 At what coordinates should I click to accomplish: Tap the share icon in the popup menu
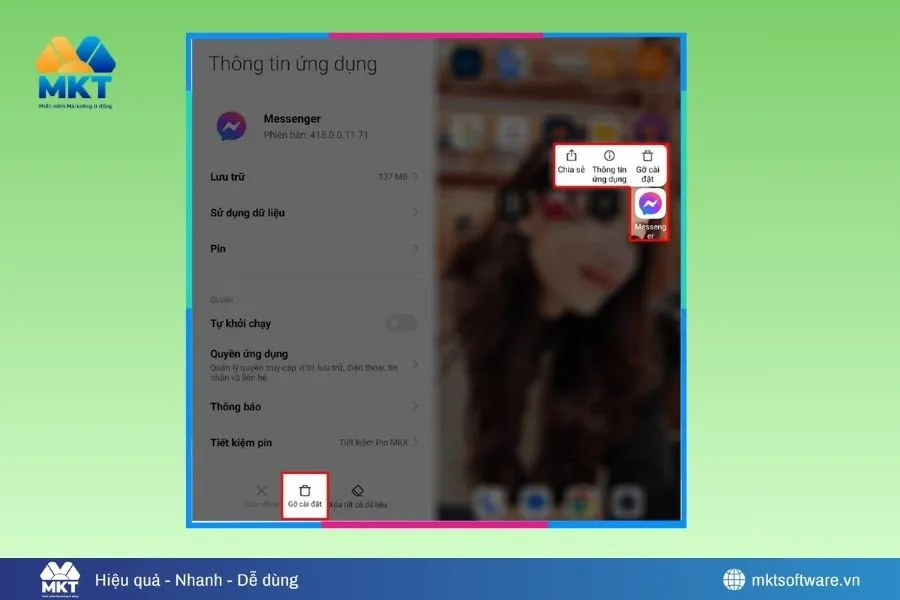tap(571, 156)
